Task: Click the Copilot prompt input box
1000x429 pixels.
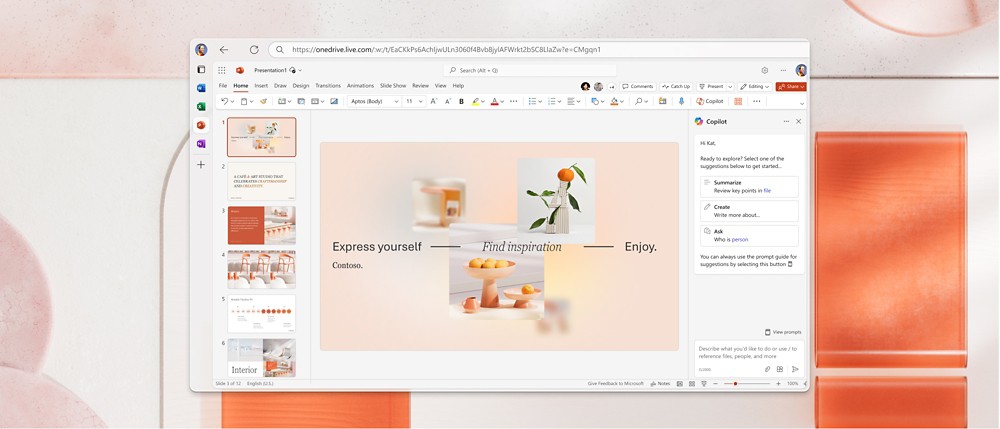Action: coord(749,359)
